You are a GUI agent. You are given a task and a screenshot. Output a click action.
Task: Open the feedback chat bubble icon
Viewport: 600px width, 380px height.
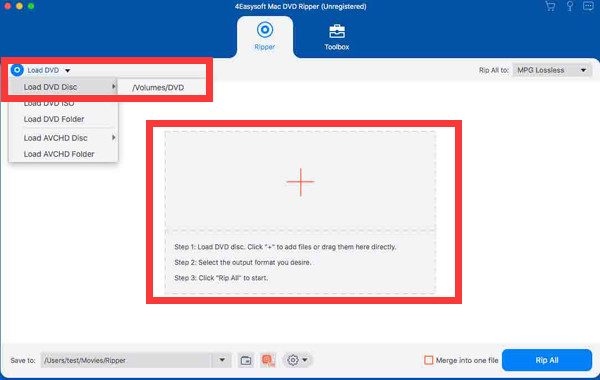[588, 6]
